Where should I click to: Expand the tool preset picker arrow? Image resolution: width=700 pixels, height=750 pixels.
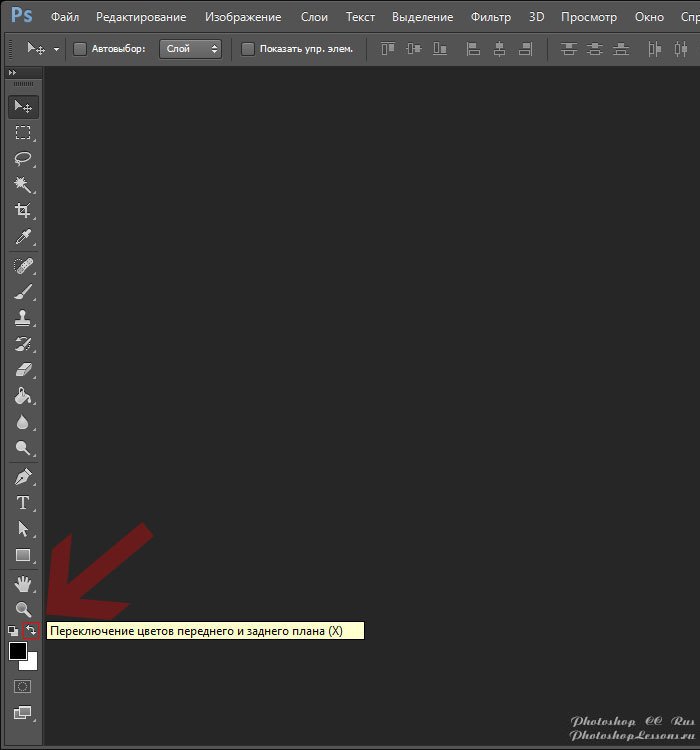tap(57, 49)
